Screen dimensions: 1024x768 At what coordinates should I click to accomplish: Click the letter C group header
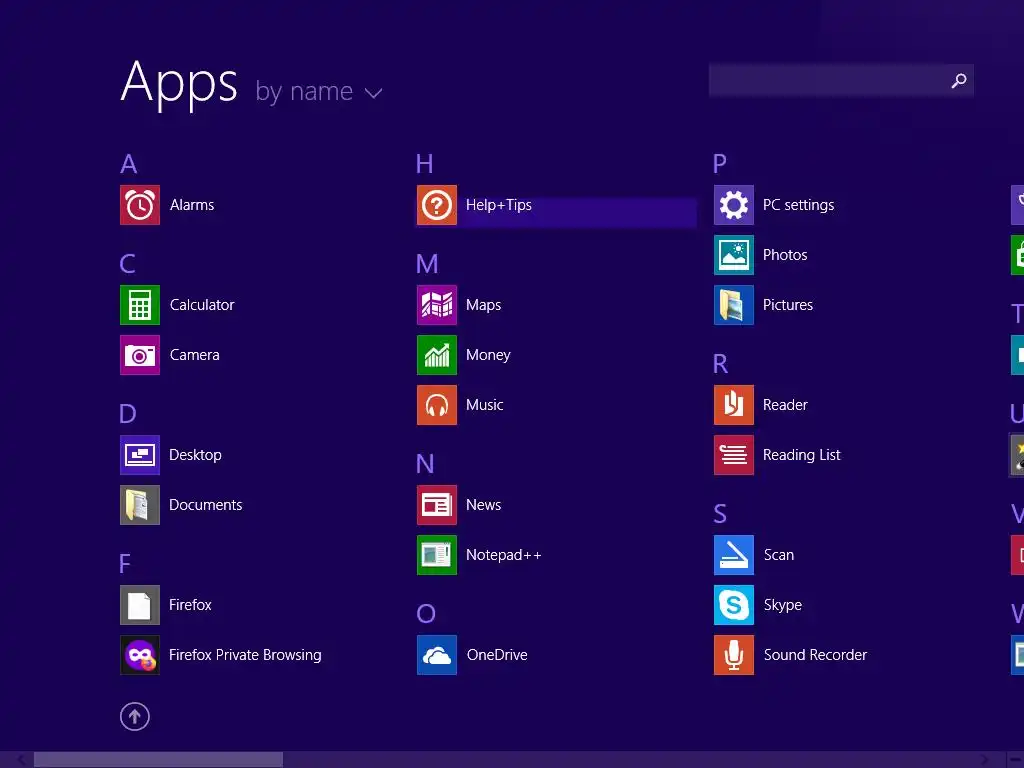[x=127, y=264]
